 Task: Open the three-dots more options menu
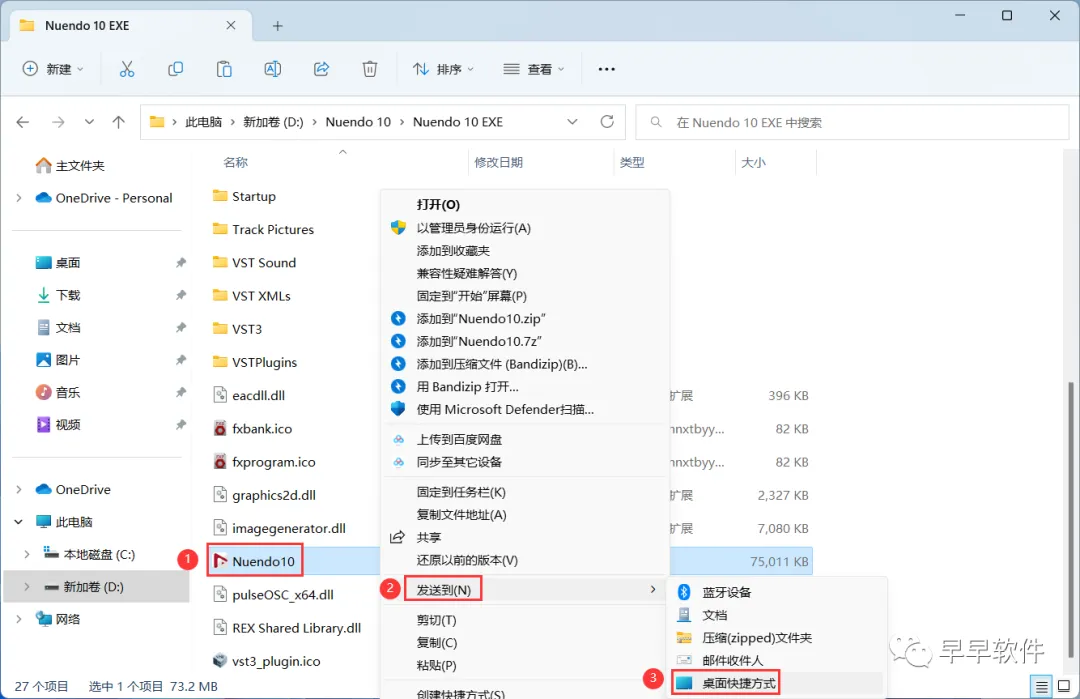point(606,69)
